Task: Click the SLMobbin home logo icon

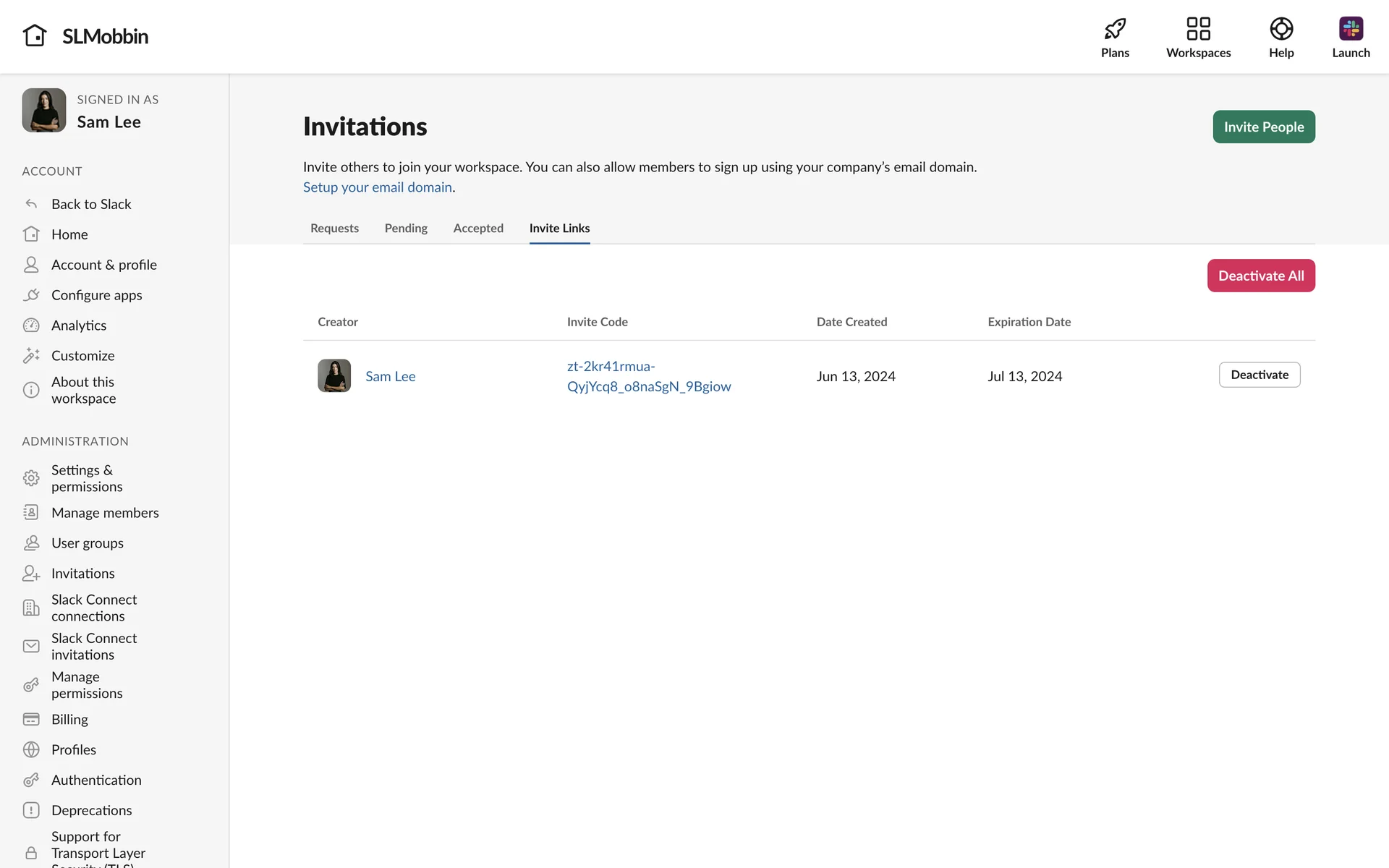Action: (34, 35)
